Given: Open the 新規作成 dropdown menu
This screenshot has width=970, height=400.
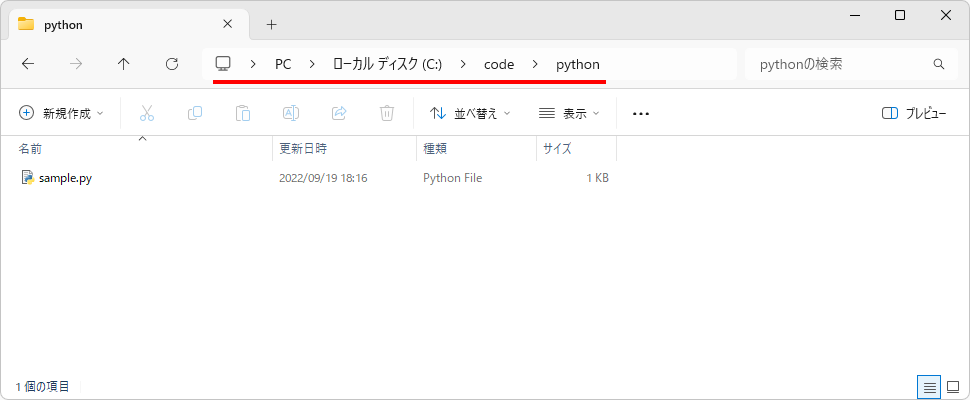Looking at the screenshot, I should click(62, 113).
